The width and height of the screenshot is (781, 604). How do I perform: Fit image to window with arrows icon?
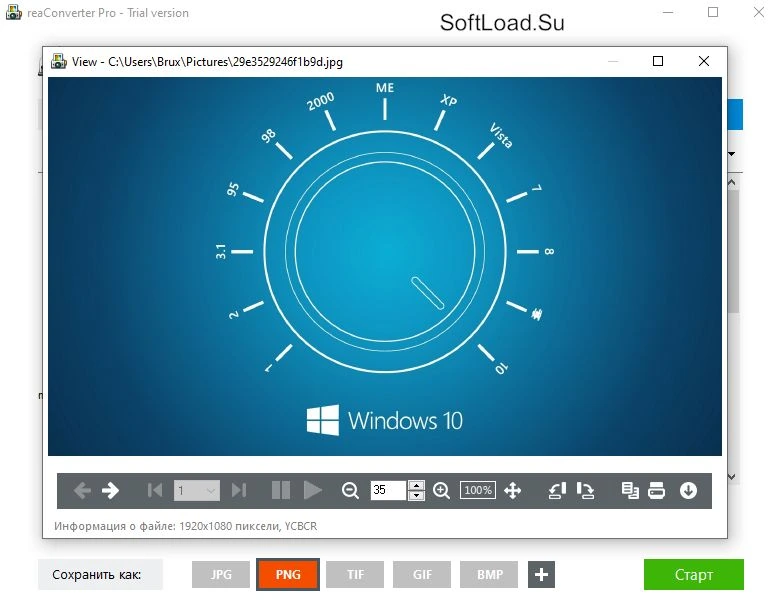point(513,491)
